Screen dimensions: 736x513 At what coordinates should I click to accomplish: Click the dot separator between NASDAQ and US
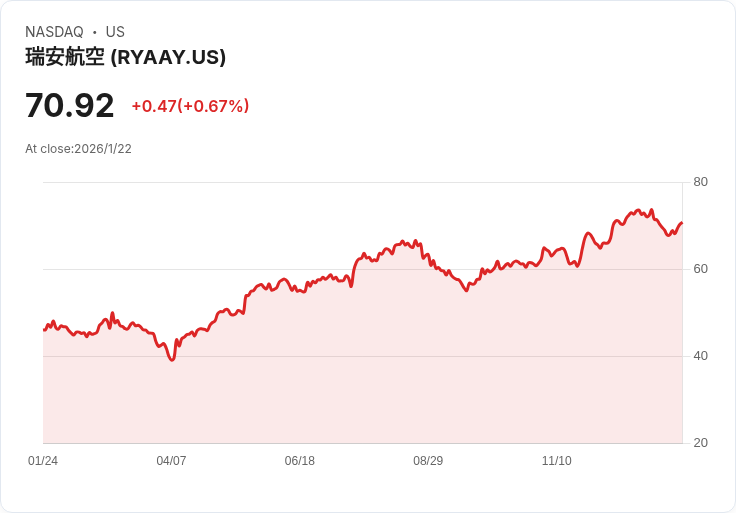tap(95, 32)
